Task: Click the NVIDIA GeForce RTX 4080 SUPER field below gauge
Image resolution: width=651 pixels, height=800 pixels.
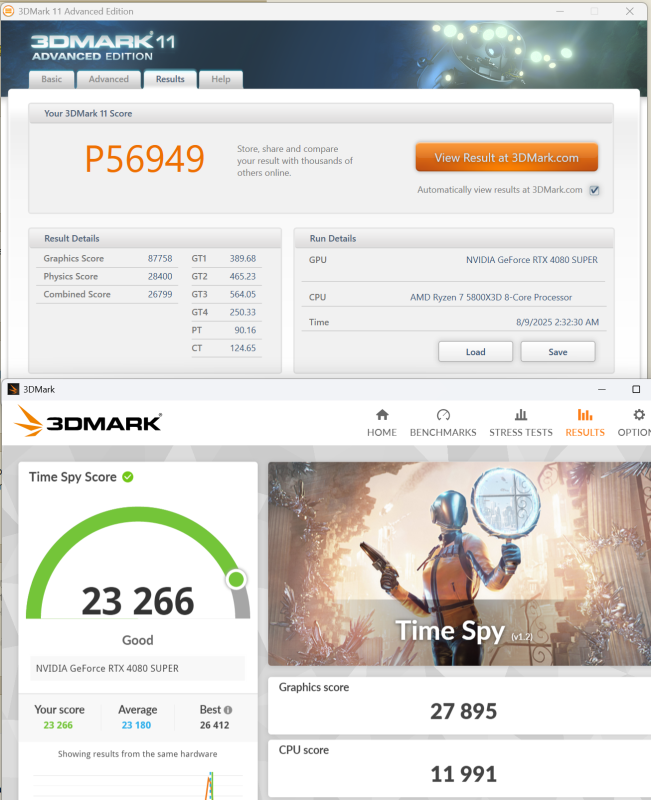Action: [x=138, y=668]
